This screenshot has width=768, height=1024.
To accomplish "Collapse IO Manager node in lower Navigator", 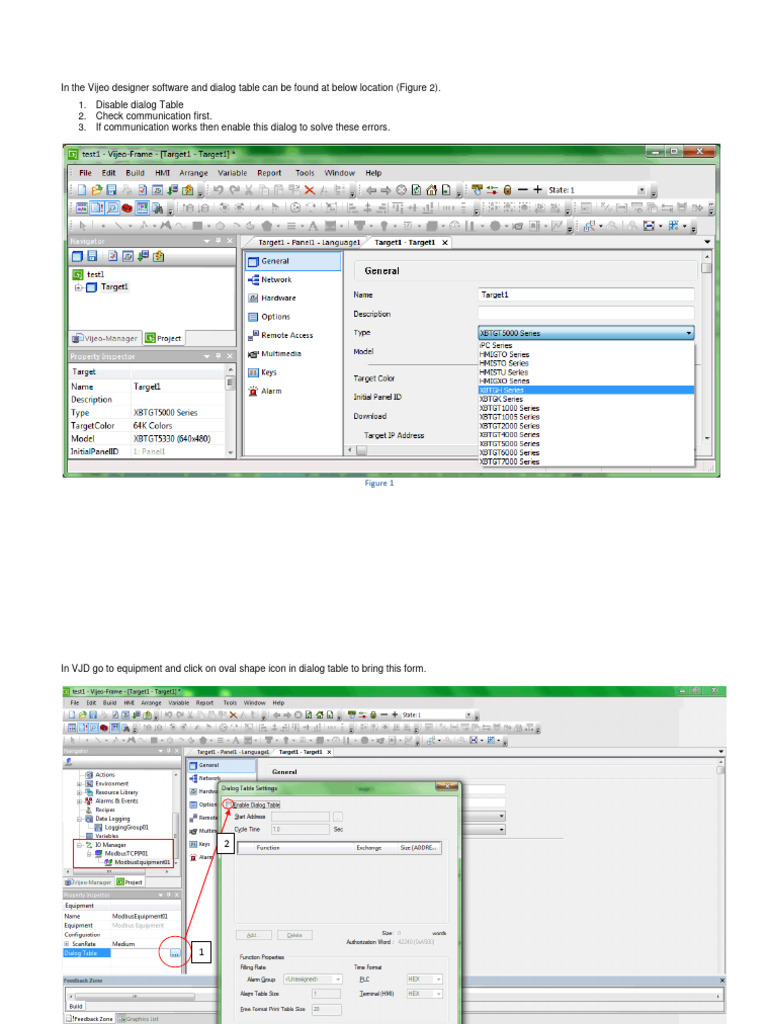I will pos(80,844).
